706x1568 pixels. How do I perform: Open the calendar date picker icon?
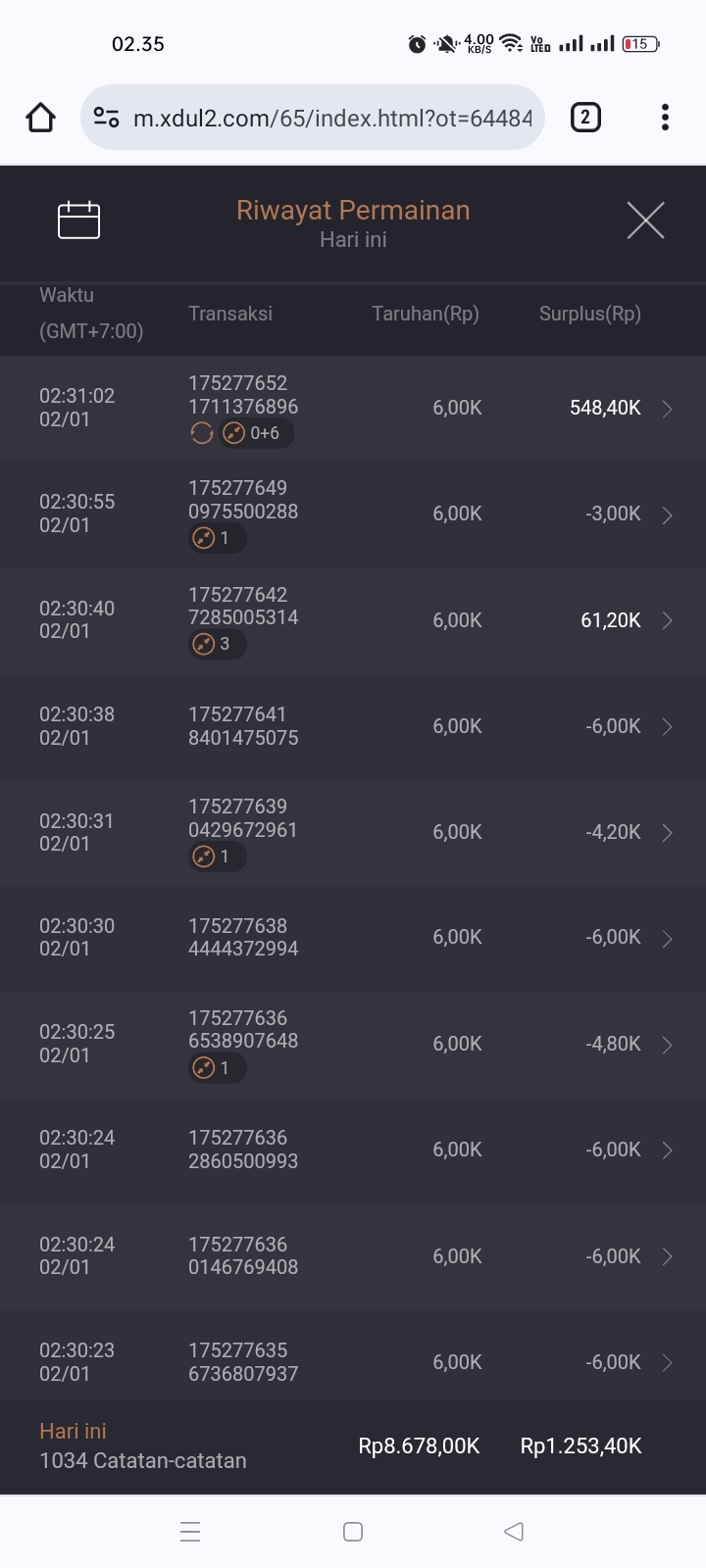tap(78, 220)
